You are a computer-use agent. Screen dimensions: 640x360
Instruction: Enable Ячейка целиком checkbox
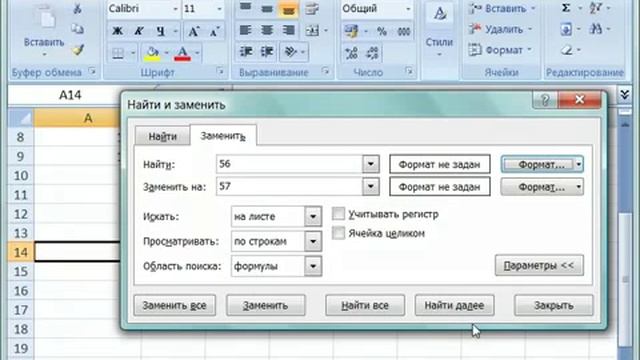pos(338,233)
